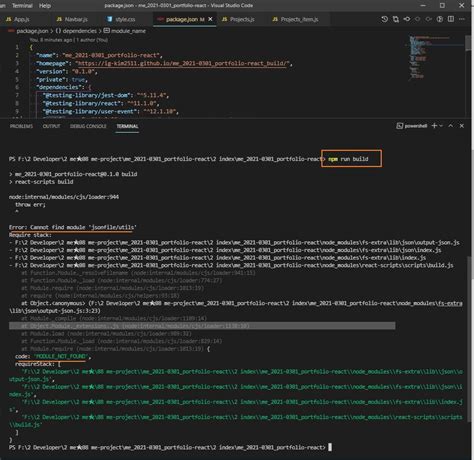
Task: Switch to the PROBLEMS panel tab
Action: click(21, 126)
